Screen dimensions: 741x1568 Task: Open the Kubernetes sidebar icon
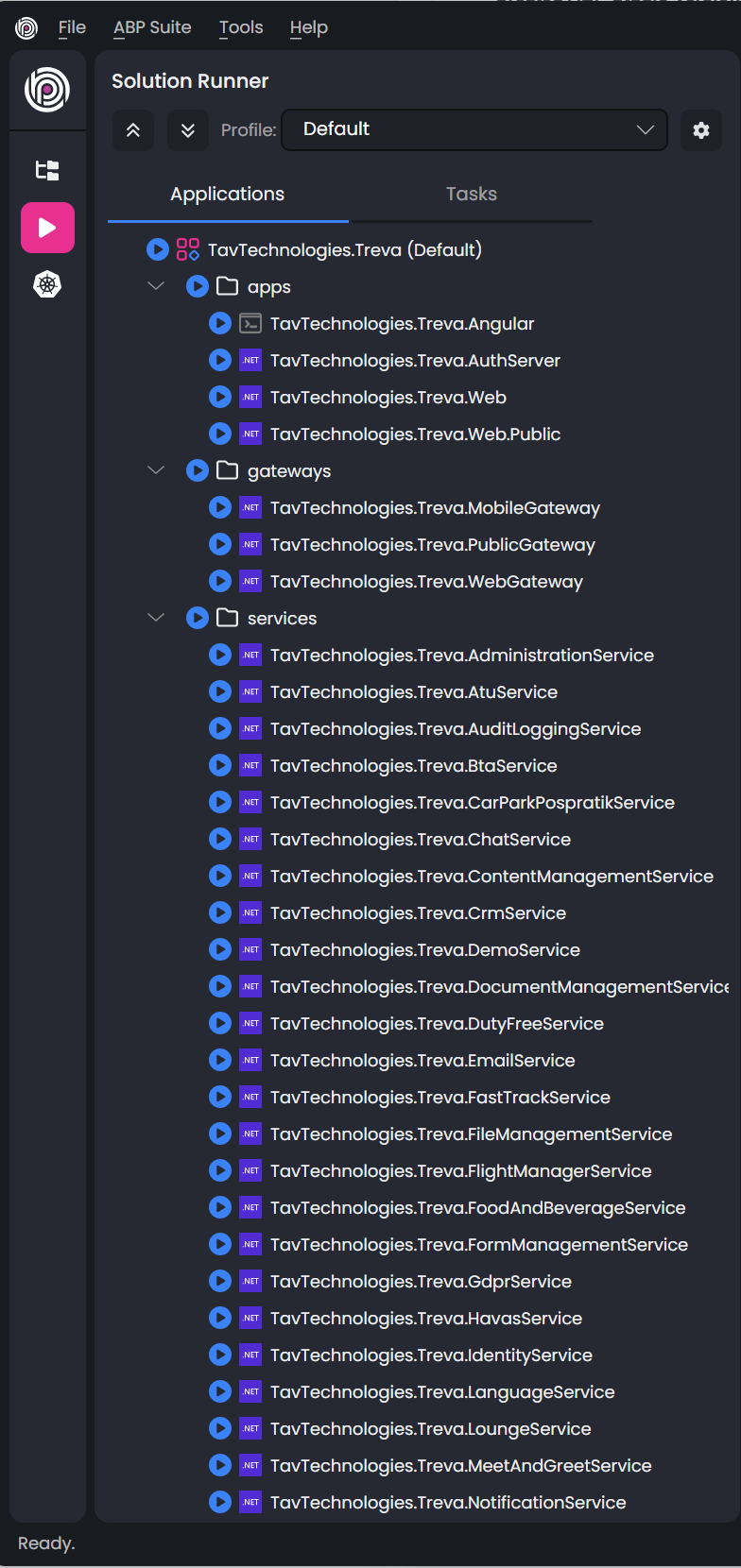pos(47,284)
